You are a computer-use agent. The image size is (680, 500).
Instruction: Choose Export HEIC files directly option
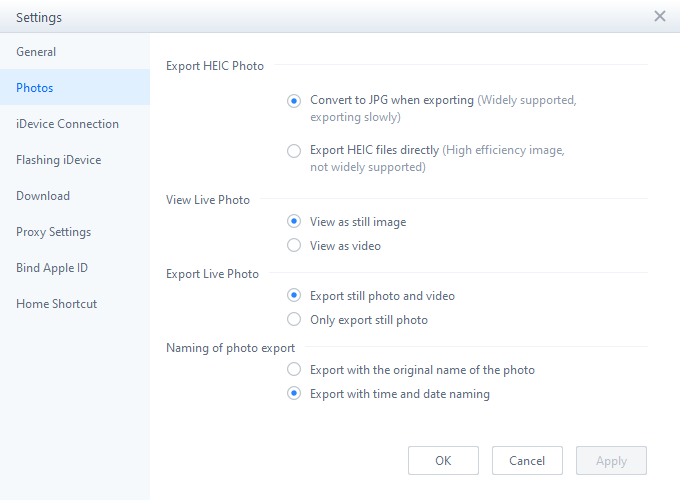coord(294,150)
